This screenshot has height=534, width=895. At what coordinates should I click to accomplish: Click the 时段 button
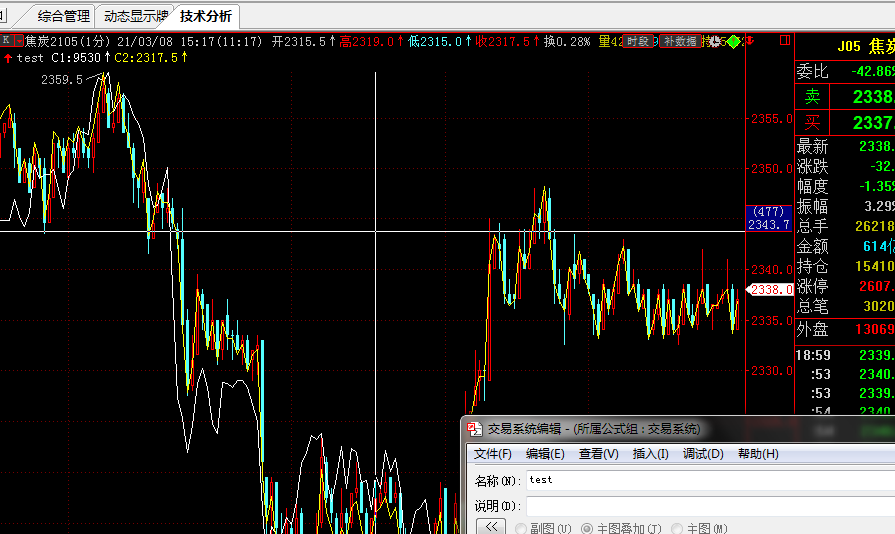[x=638, y=41]
